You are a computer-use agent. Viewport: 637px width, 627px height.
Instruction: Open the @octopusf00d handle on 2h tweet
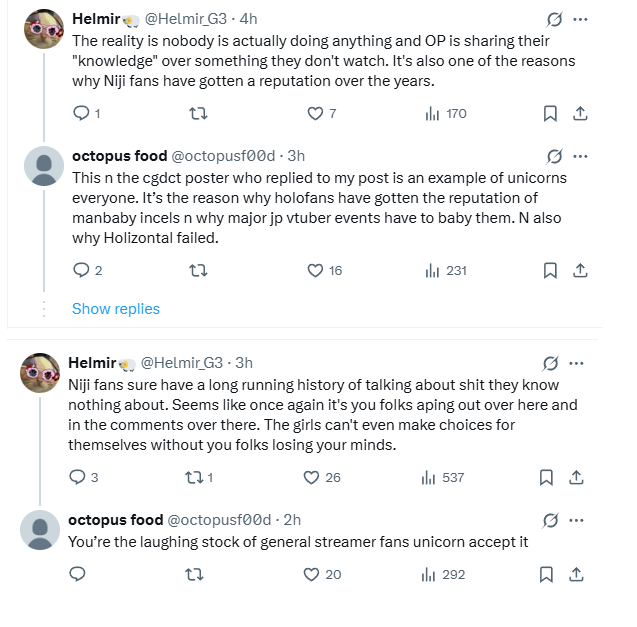[219, 520]
